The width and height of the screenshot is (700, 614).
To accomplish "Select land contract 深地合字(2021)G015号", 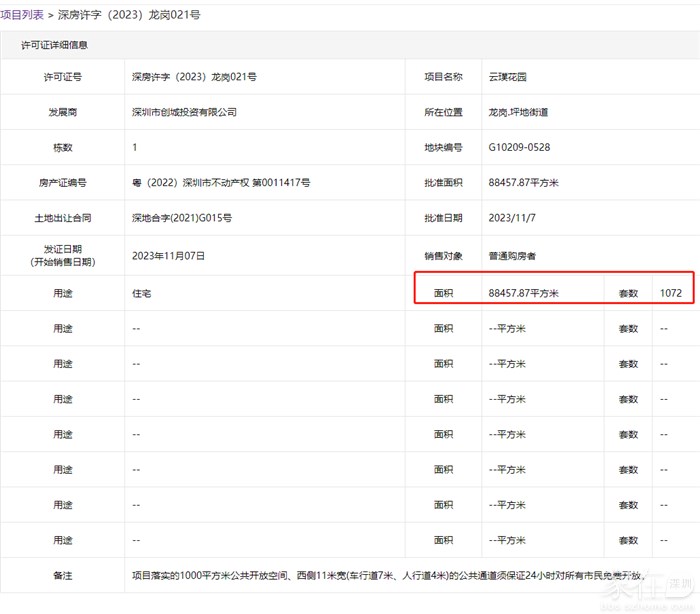I will 182,218.
